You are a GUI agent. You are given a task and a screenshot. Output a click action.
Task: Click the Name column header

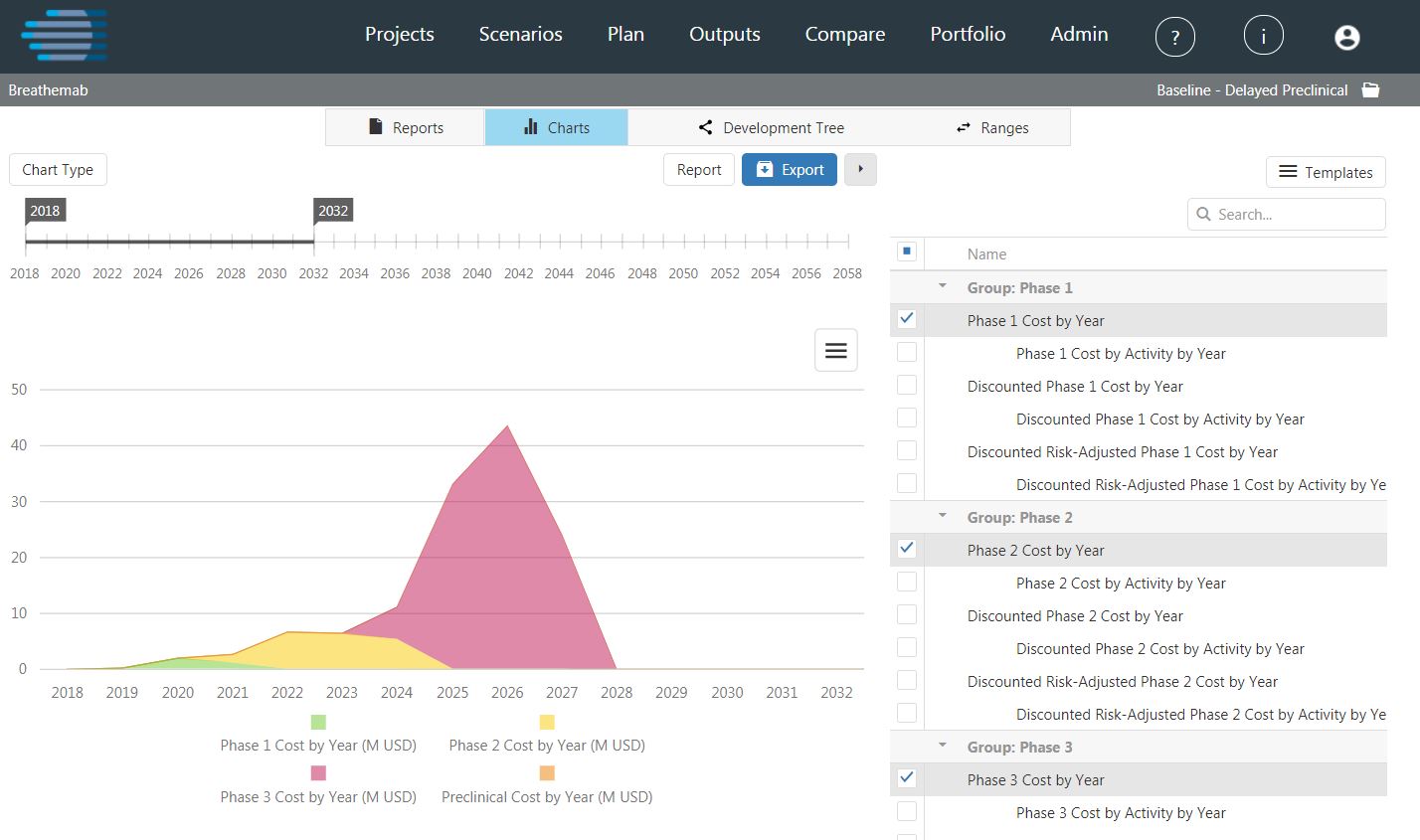click(986, 253)
